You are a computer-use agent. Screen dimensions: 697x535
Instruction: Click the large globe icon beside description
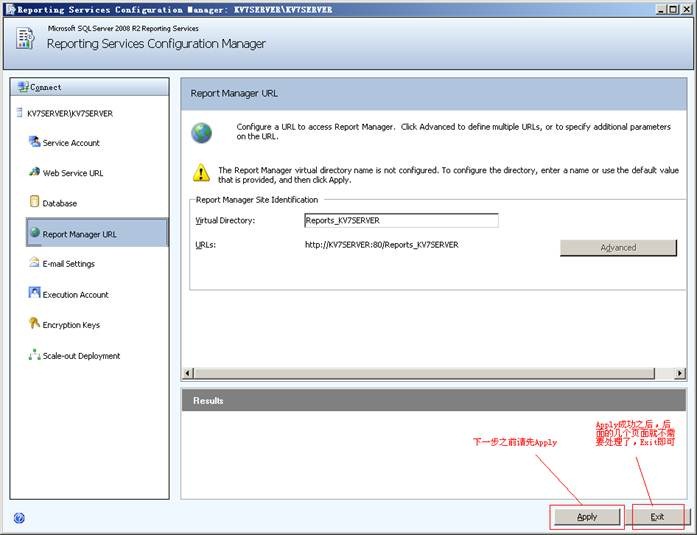point(201,133)
